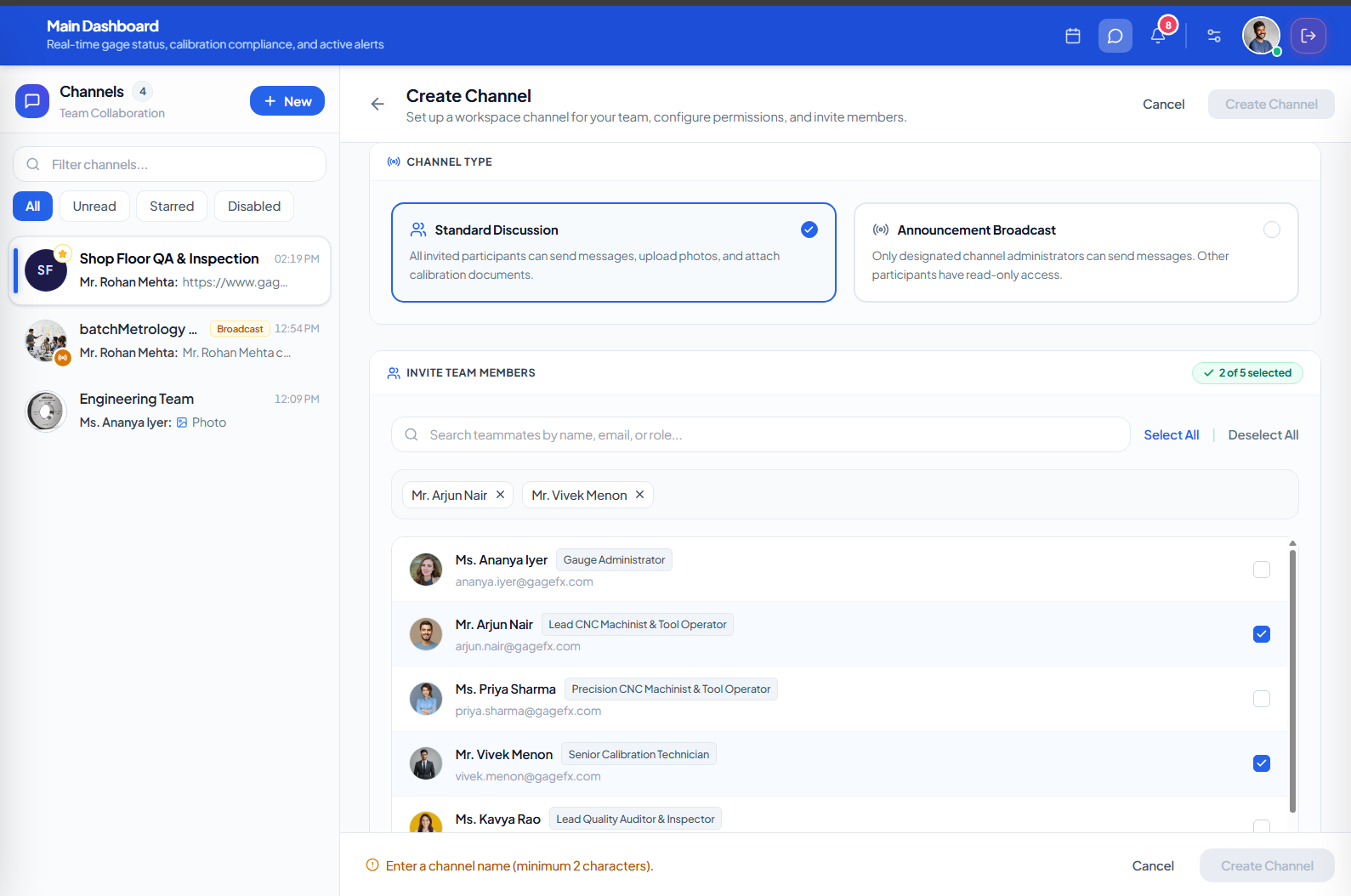The height and width of the screenshot is (896, 1351).
Task: Remove the Mr. Vivek Menon chip
Action: click(x=640, y=495)
